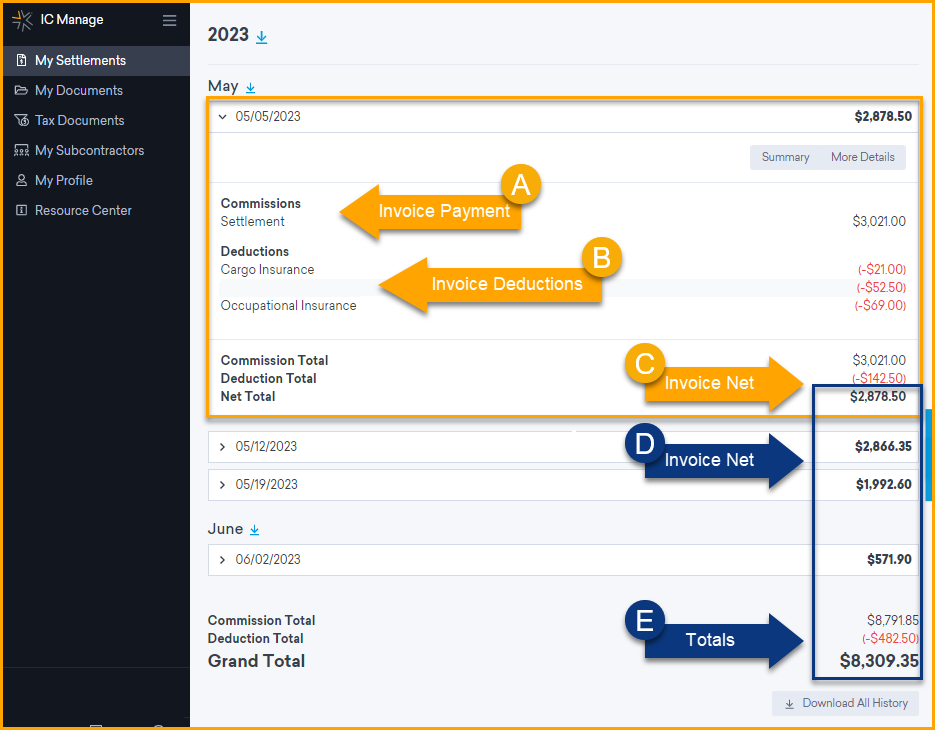The height and width of the screenshot is (730, 935).
Task: Click the Tax Documents icon in sidebar
Action: pyautogui.click(x=21, y=120)
